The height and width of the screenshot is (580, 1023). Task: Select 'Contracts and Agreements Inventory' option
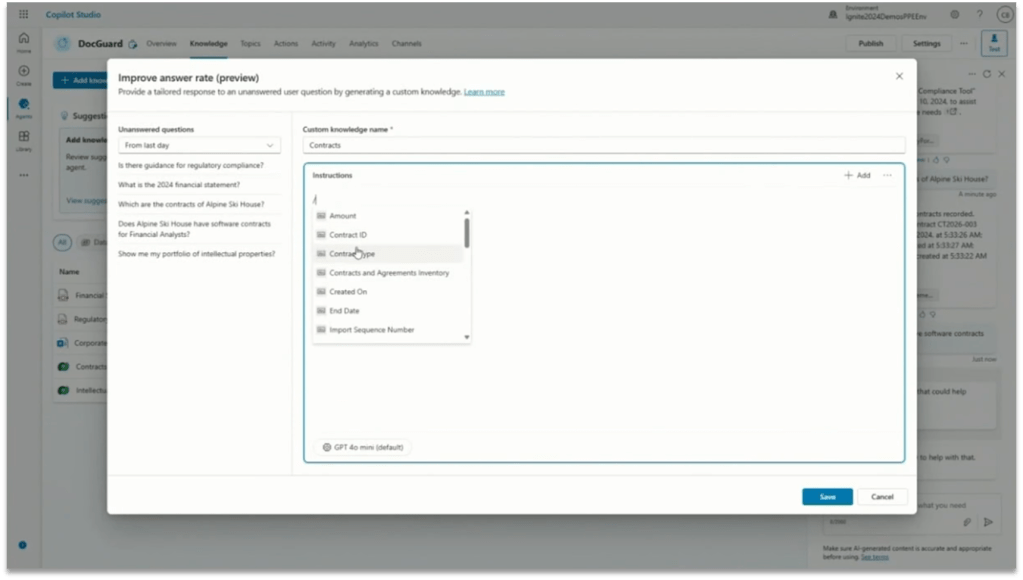[x=389, y=273]
